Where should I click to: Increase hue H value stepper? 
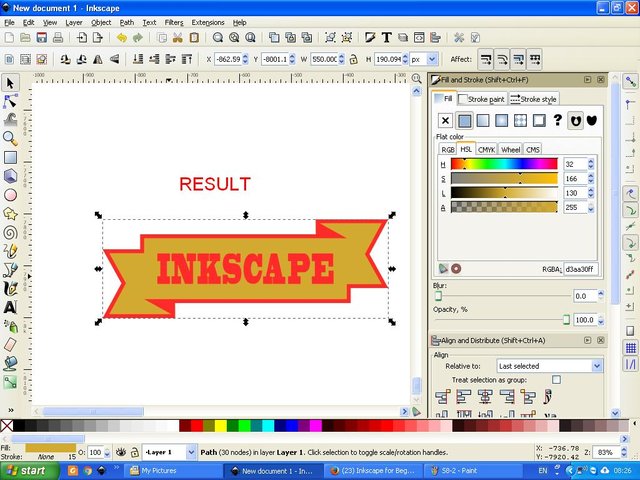[591, 161]
